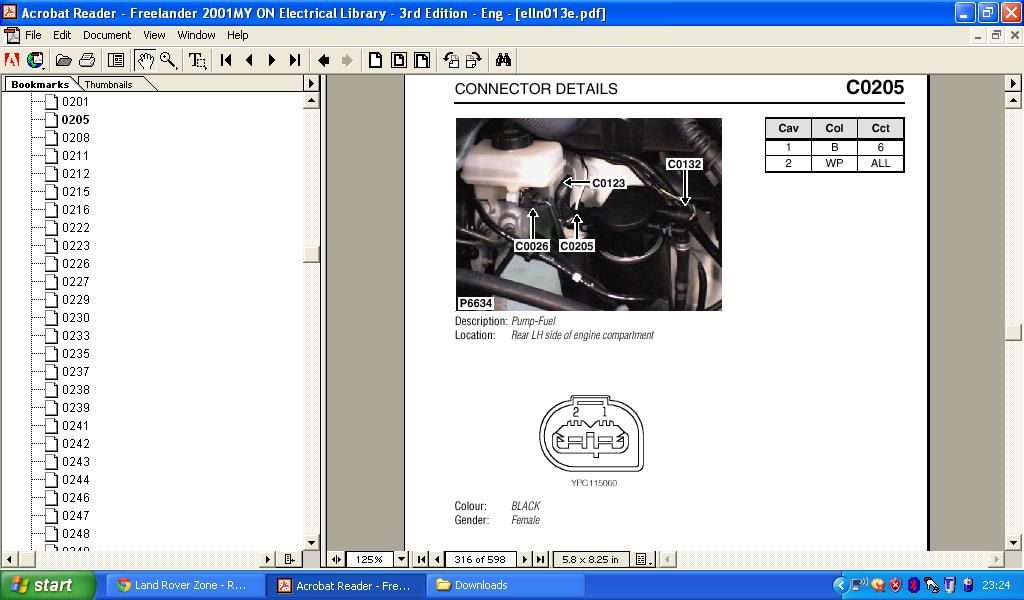This screenshot has height=600, width=1024.
Task: Click the Open file folder icon
Action: click(x=63, y=61)
